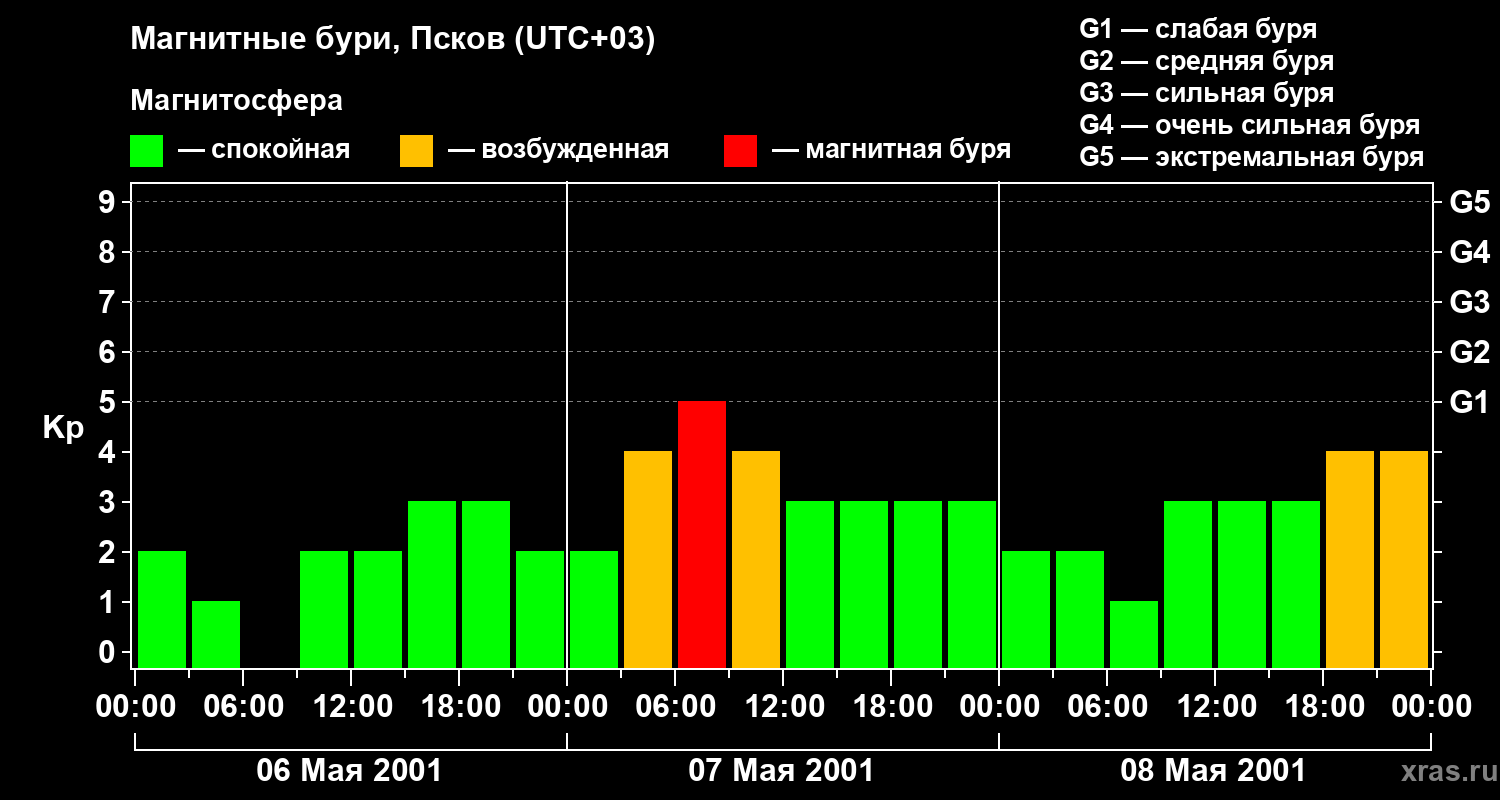The width and height of the screenshot is (1500, 800).
Task: Click the green bar for 15:00–18:00 on 08 Мая
Action: pos(1296,584)
